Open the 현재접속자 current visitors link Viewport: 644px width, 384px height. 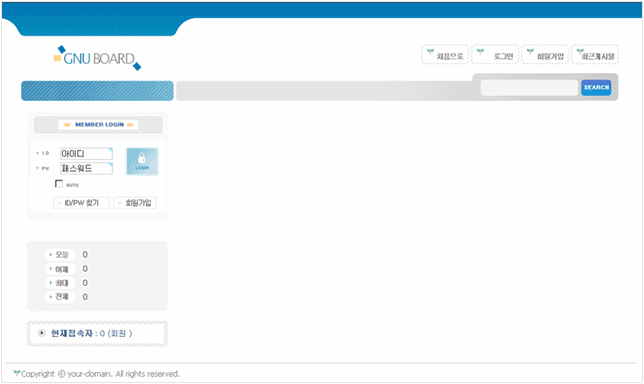click(x=91, y=333)
